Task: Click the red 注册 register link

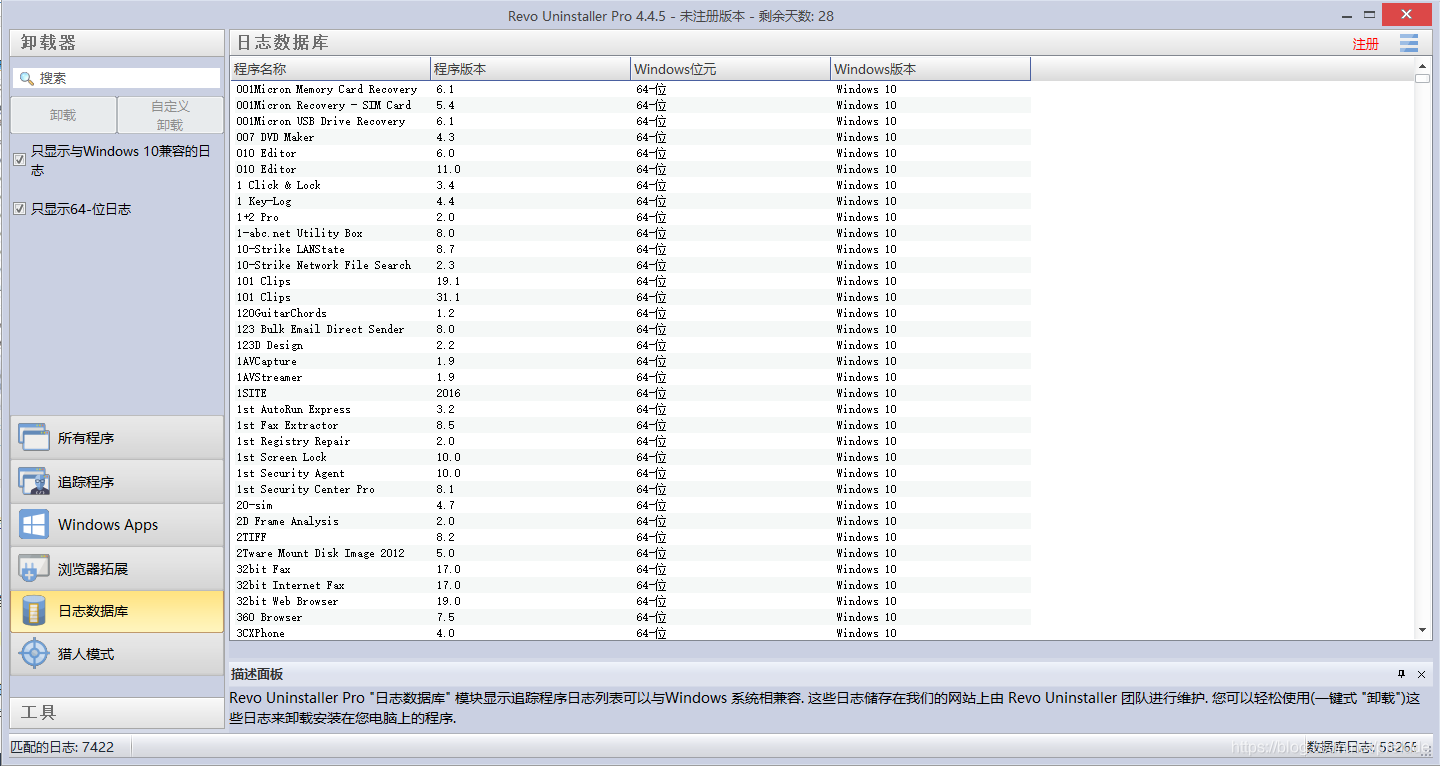Action: pyautogui.click(x=1366, y=44)
